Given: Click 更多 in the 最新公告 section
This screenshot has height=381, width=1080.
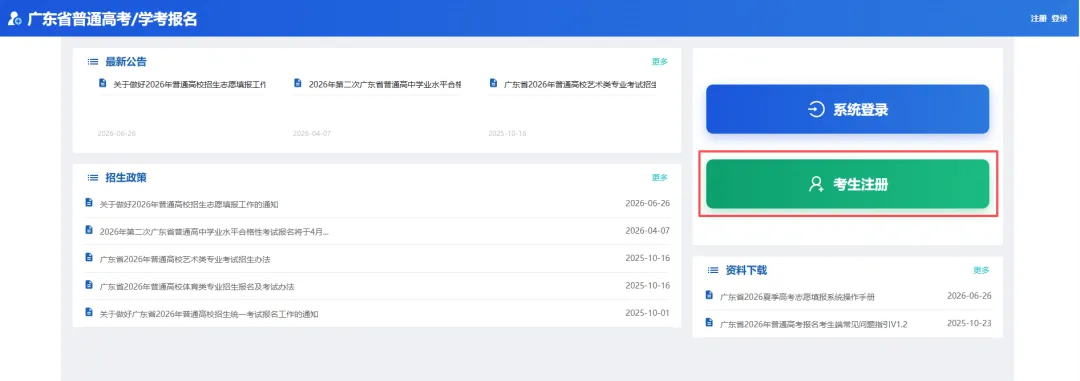Looking at the screenshot, I should pyautogui.click(x=659, y=61).
